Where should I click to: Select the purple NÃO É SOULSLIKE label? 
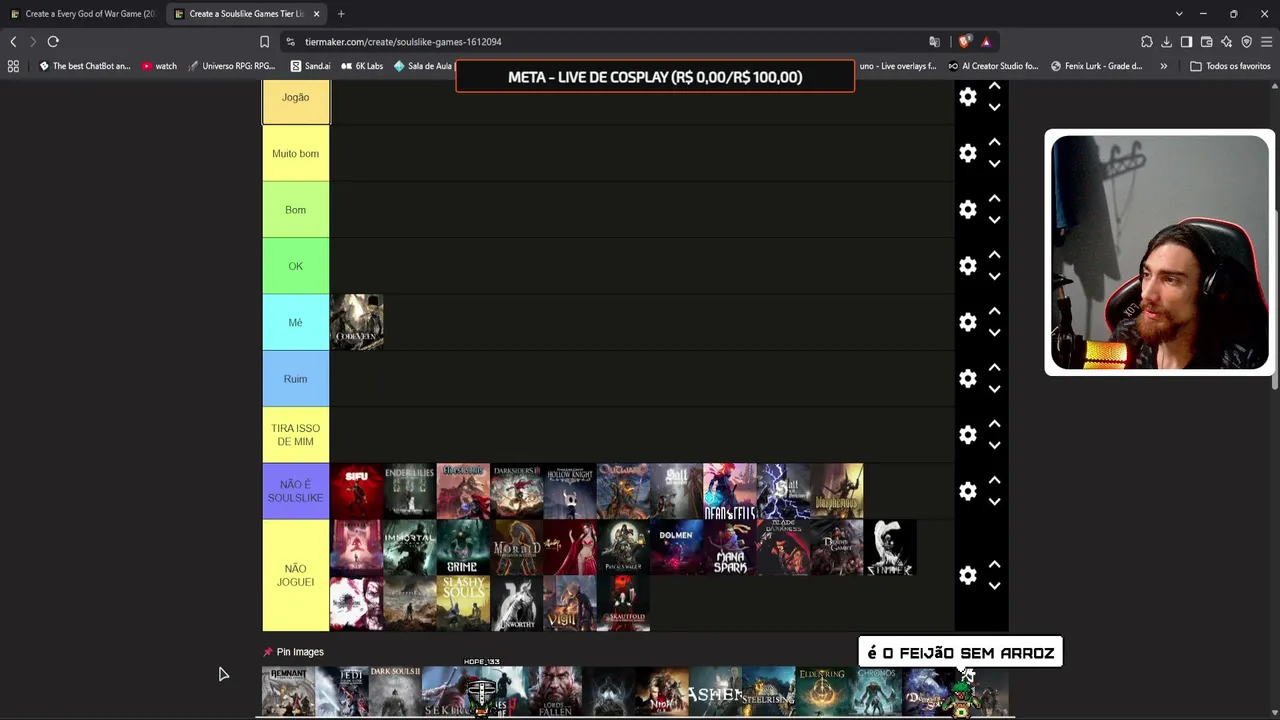click(296, 491)
